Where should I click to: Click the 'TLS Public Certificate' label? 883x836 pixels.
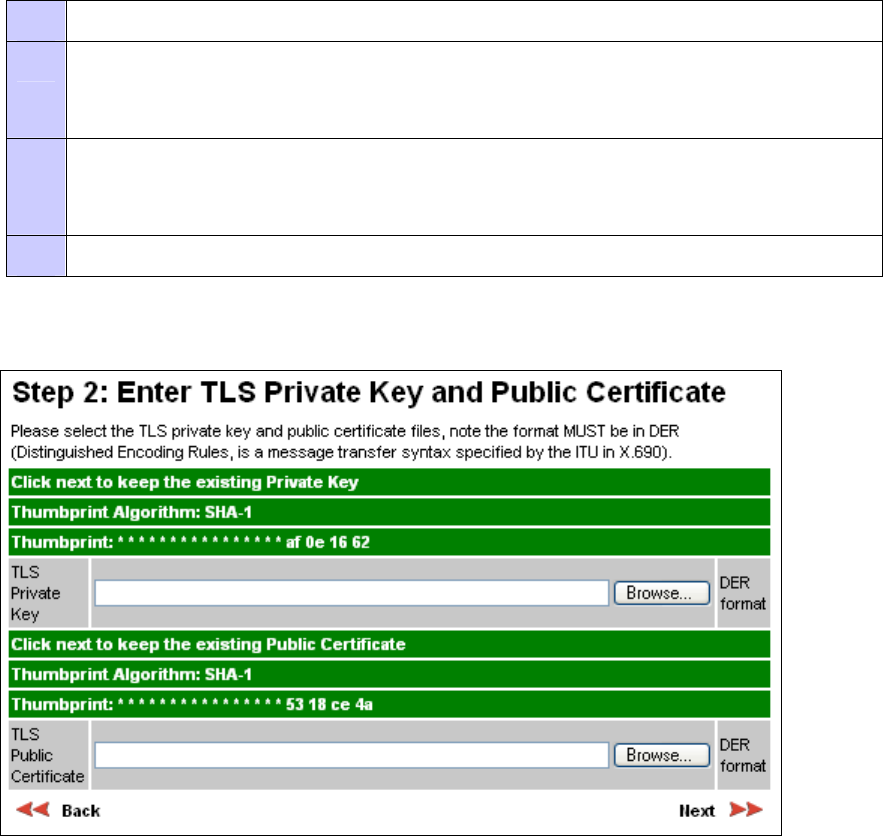click(47, 755)
